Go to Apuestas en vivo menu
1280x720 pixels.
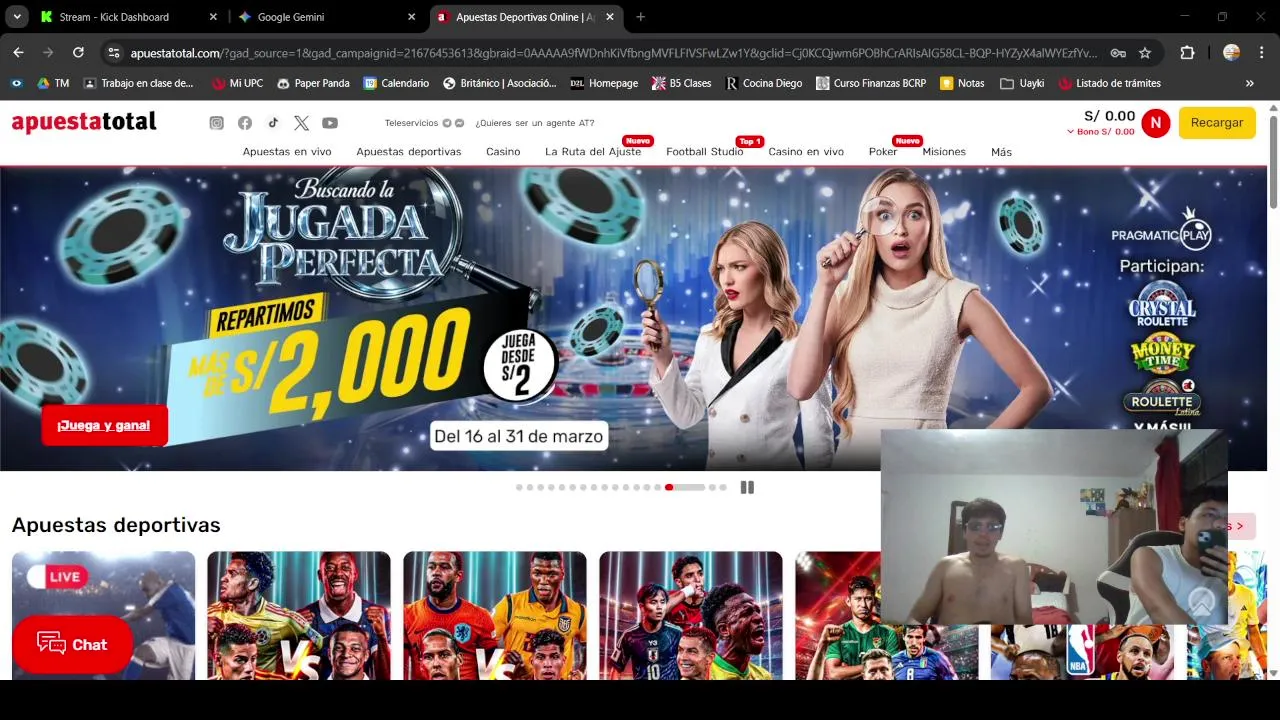(287, 152)
